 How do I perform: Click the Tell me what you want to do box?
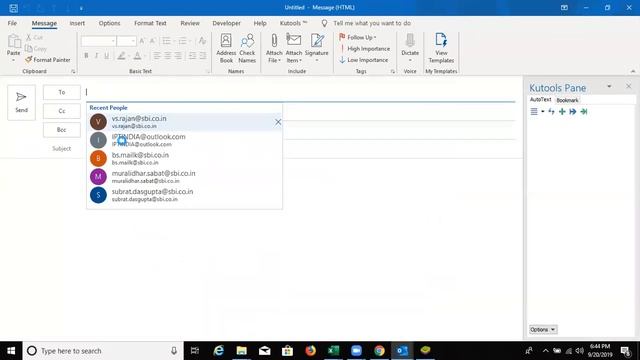click(x=372, y=23)
